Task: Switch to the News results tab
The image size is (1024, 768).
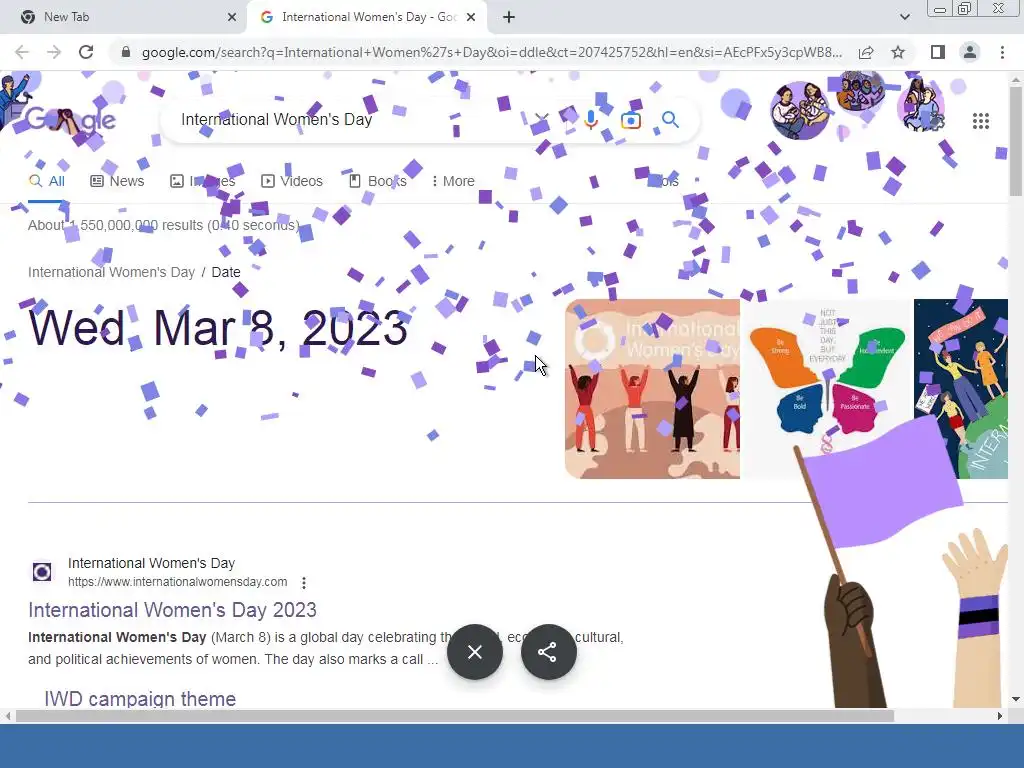Action: pos(117,182)
